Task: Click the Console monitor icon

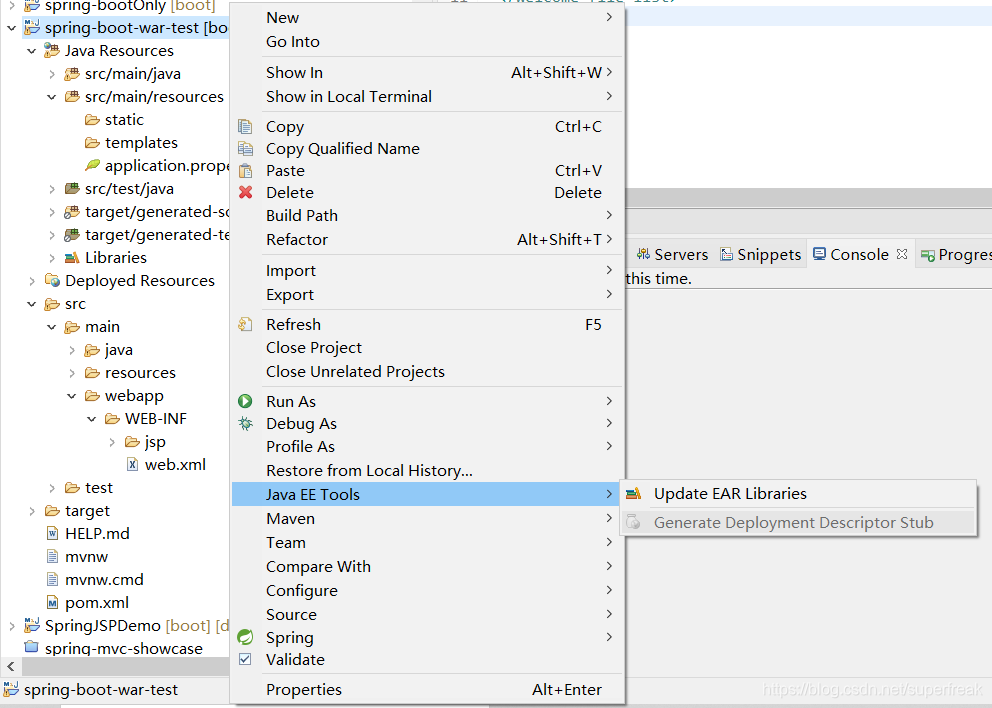Action: pyautogui.click(x=819, y=254)
